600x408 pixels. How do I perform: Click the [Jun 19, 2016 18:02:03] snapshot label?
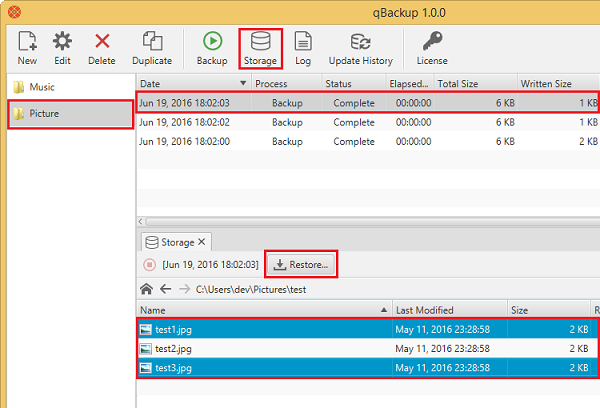click(210, 264)
